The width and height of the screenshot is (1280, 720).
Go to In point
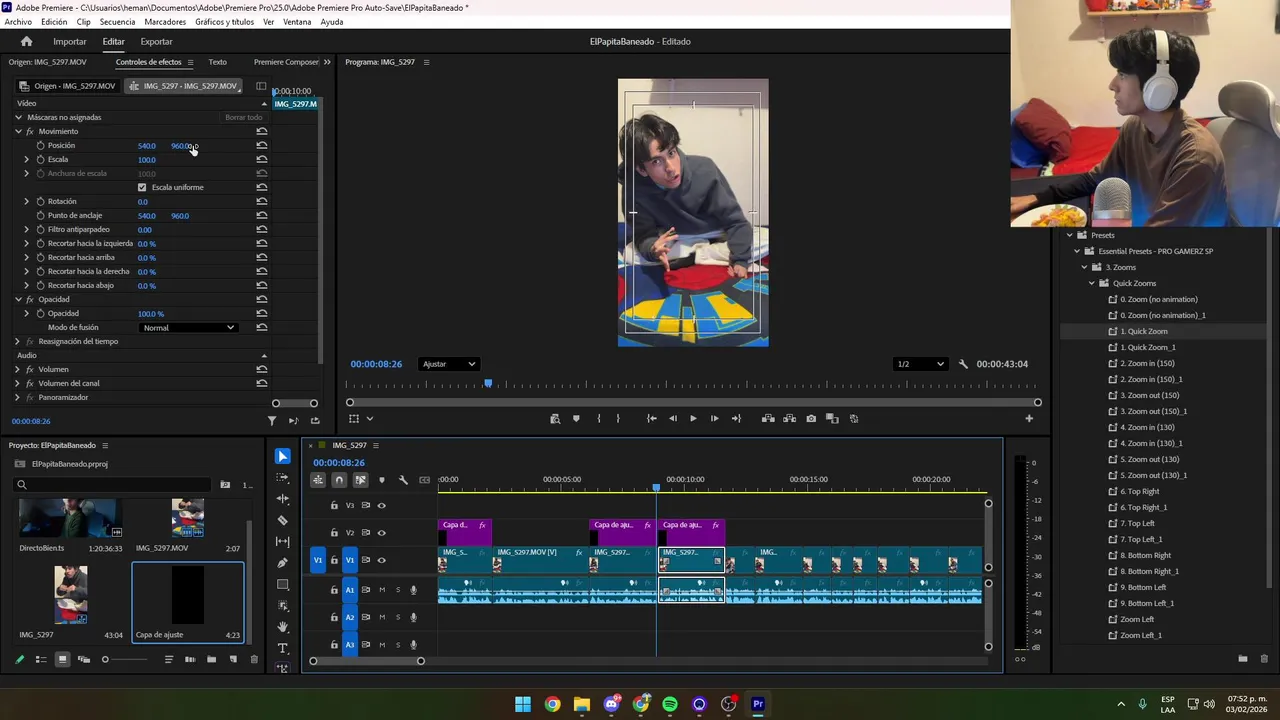pos(651,419)
